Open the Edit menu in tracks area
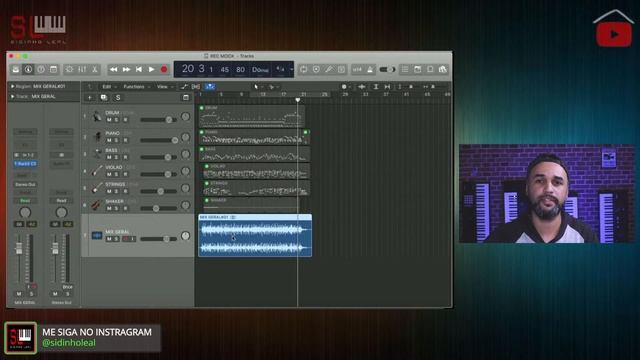640x360 pixels. pos(108,87)
